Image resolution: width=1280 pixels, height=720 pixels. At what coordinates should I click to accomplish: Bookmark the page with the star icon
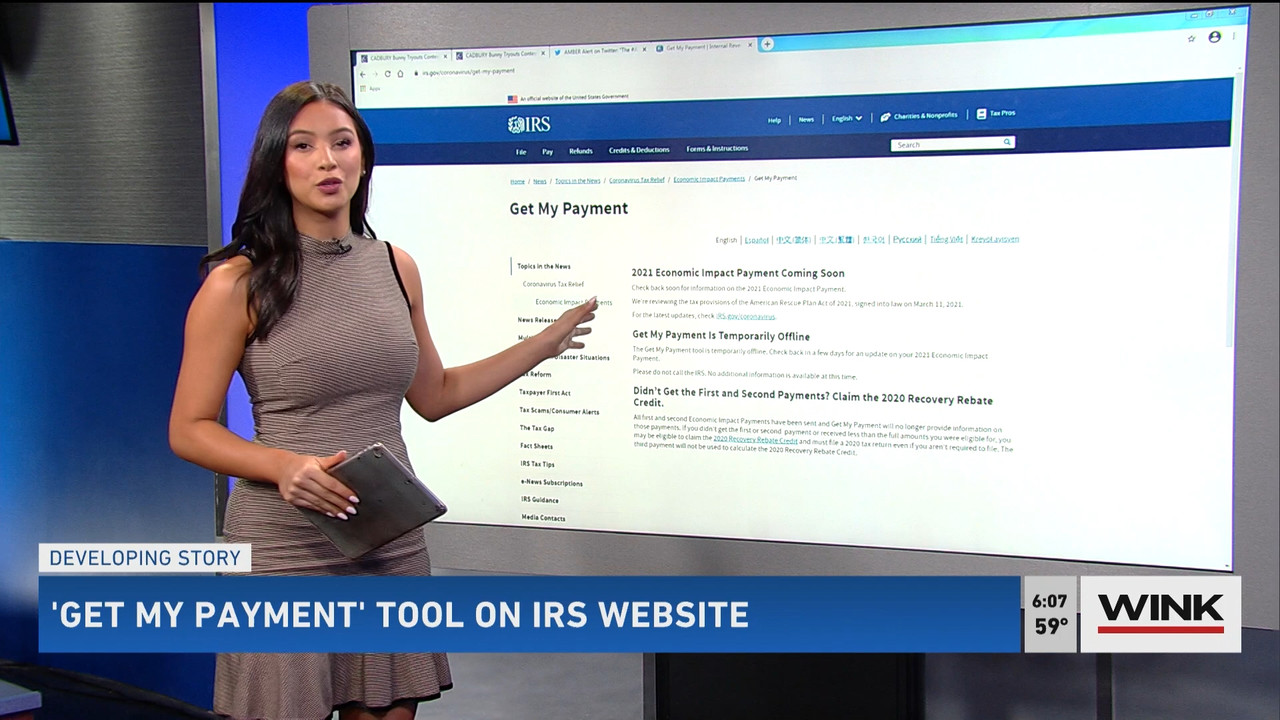1191,38
